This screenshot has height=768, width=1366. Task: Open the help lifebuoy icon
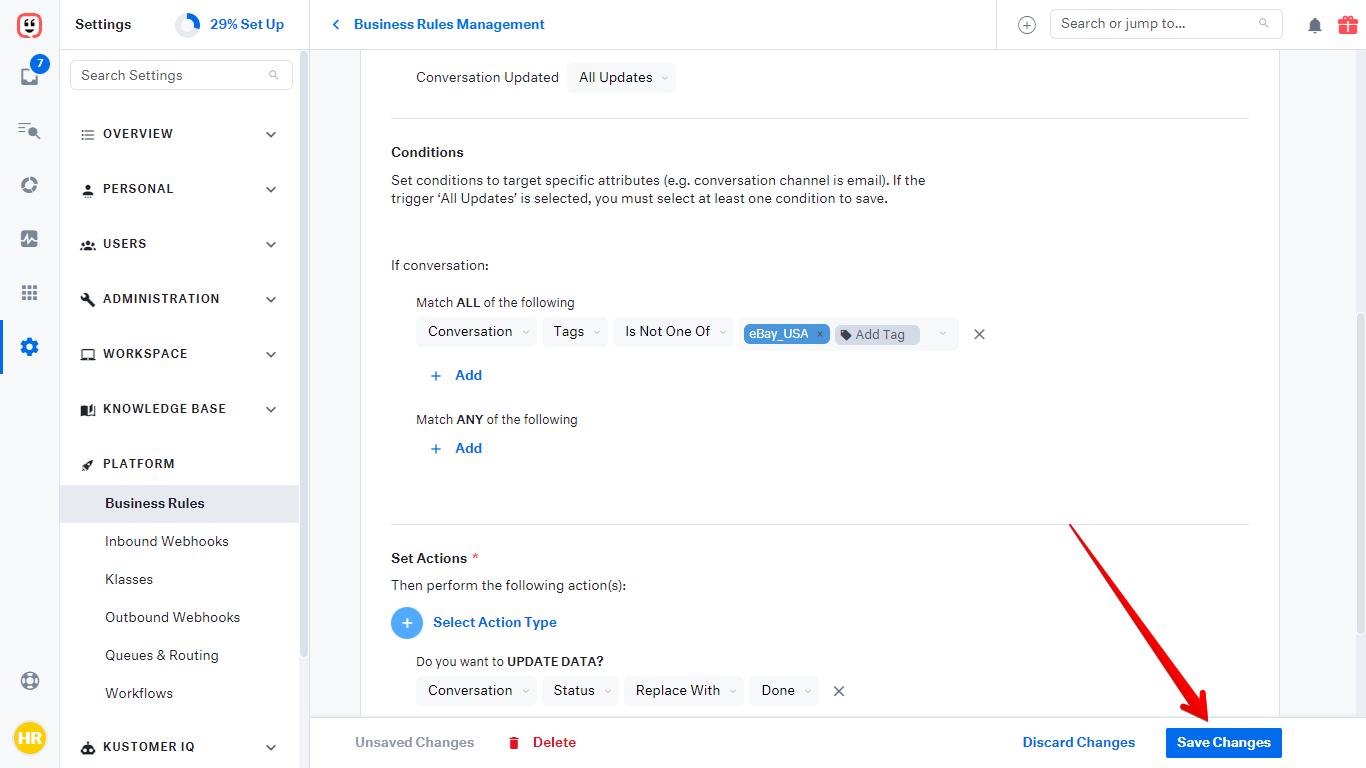[29, 681]
